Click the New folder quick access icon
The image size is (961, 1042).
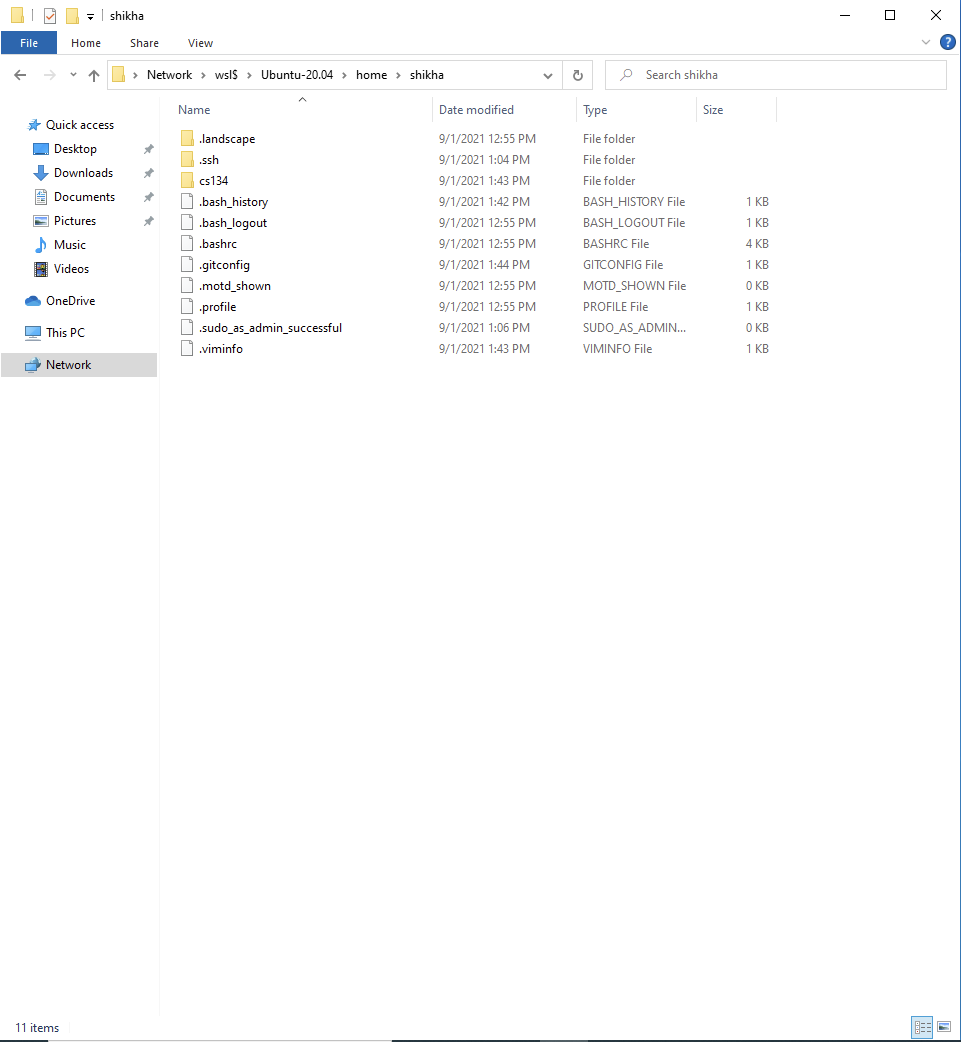click(72, 15)
